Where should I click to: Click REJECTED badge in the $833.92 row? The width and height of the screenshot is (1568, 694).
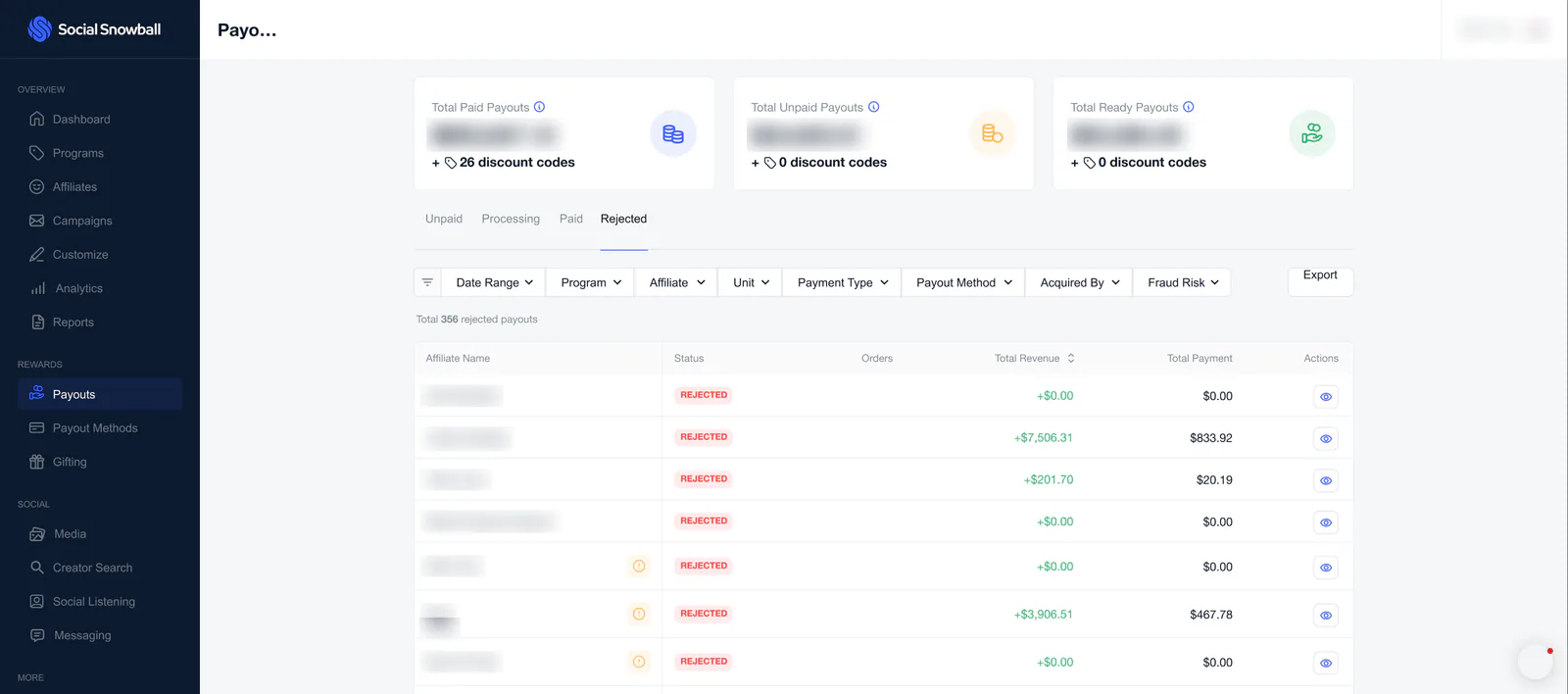[704, 437]
